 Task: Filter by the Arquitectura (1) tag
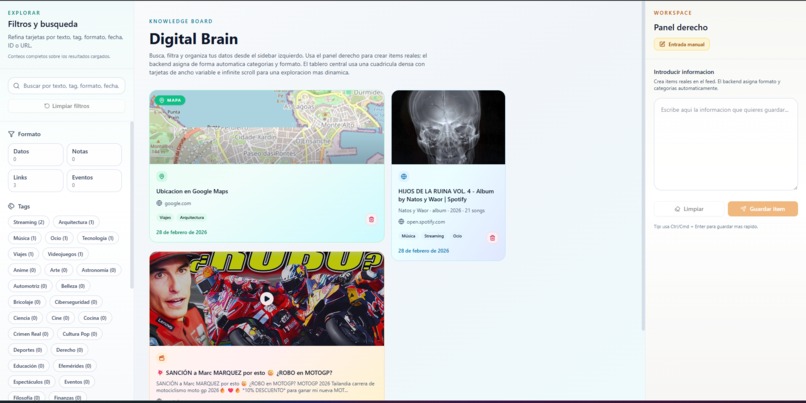point(76,222)
